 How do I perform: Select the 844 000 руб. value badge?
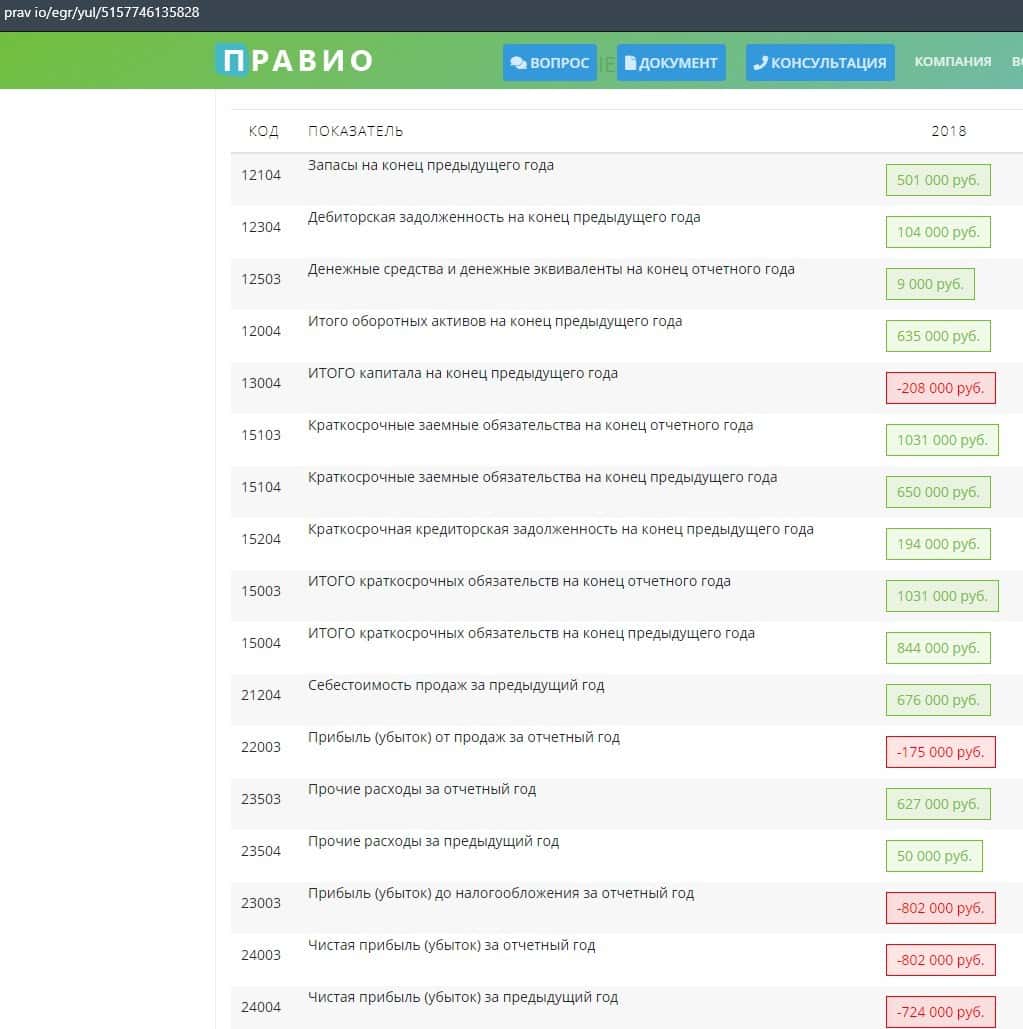pos(938,648)
